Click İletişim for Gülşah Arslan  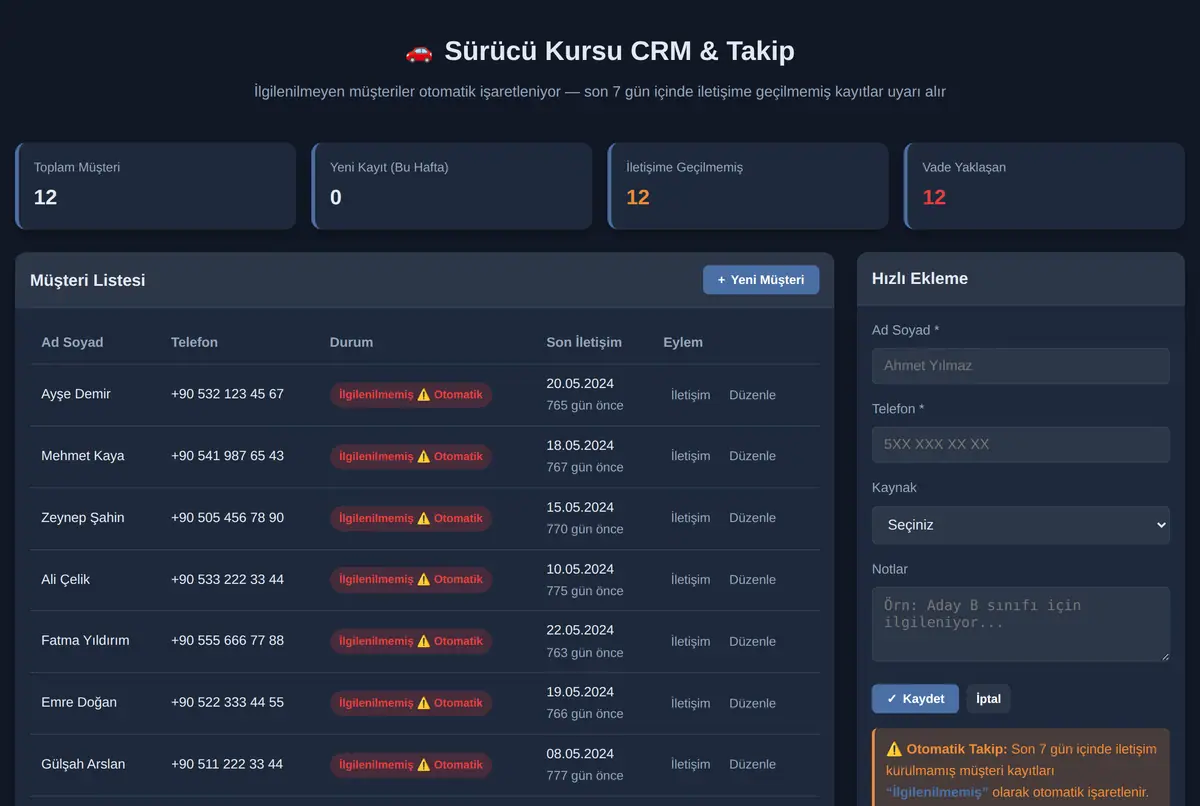click(690, 764)
